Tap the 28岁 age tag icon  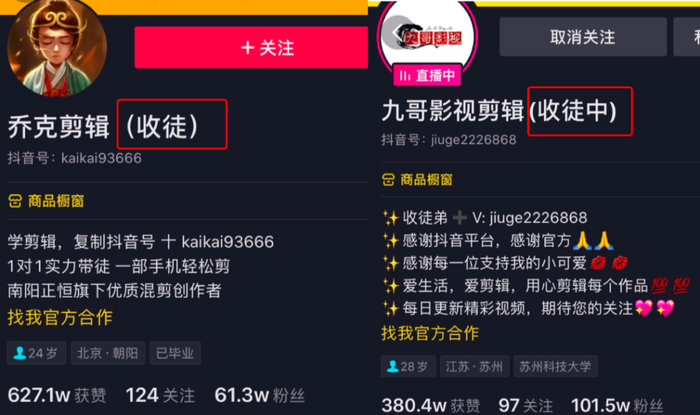coord(392,366)
